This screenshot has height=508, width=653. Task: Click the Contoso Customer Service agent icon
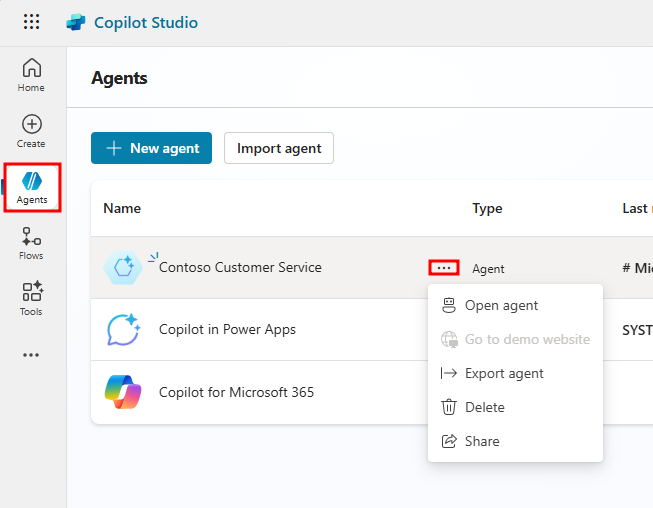click(123, 268)
